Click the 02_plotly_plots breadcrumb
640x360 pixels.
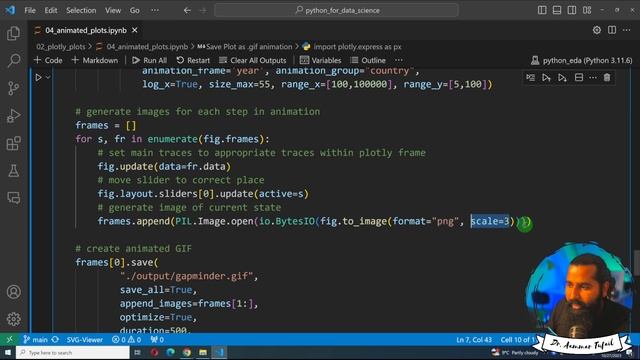coord(61,47)
